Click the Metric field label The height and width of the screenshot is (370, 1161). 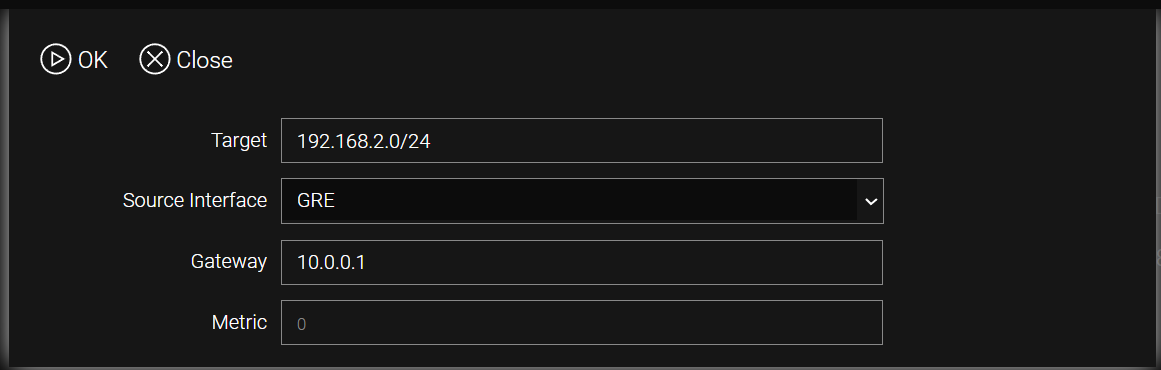click(239, 322)
